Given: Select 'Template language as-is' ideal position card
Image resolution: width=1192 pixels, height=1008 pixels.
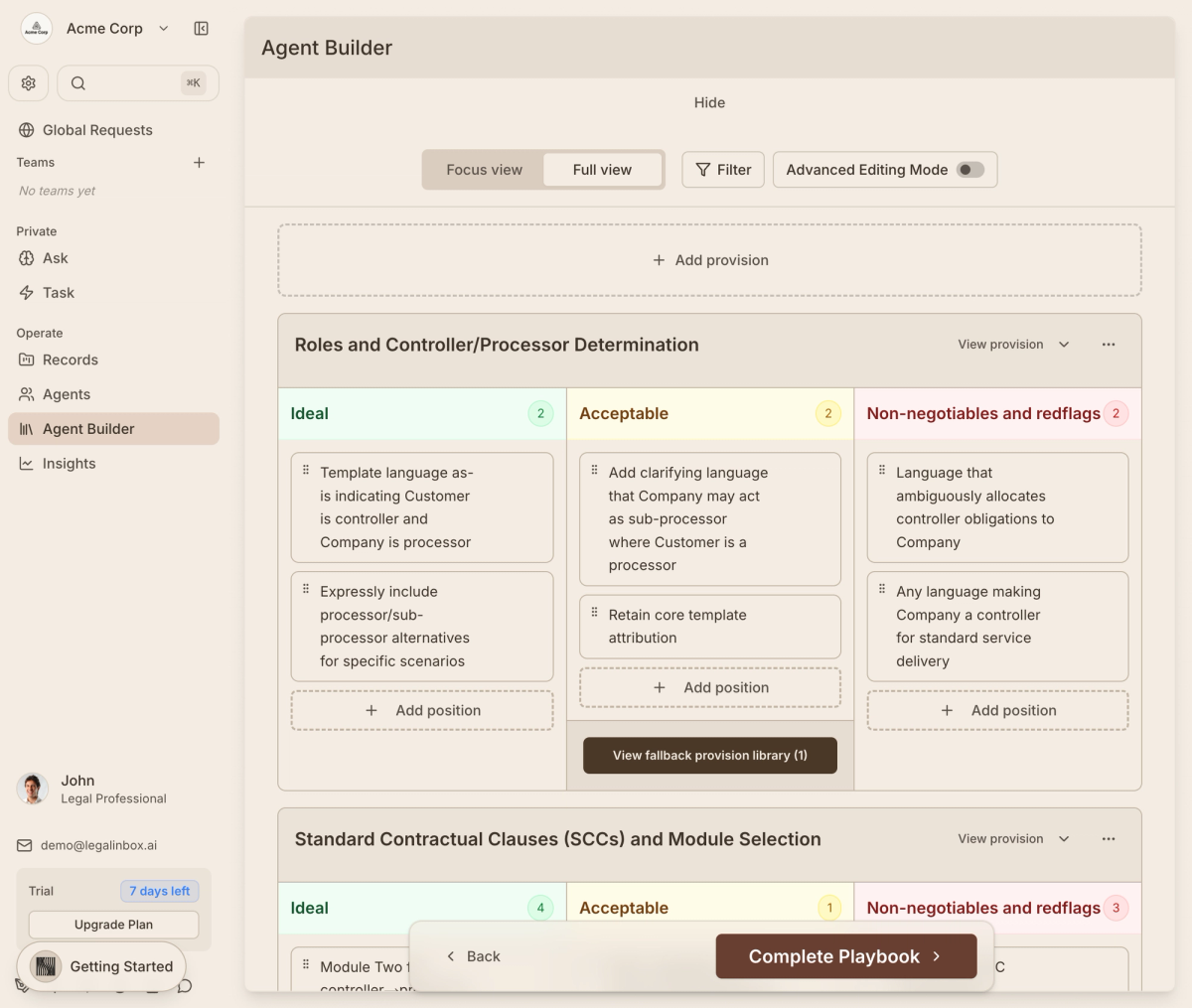Looking at the screenshot, I should point(422,507).
